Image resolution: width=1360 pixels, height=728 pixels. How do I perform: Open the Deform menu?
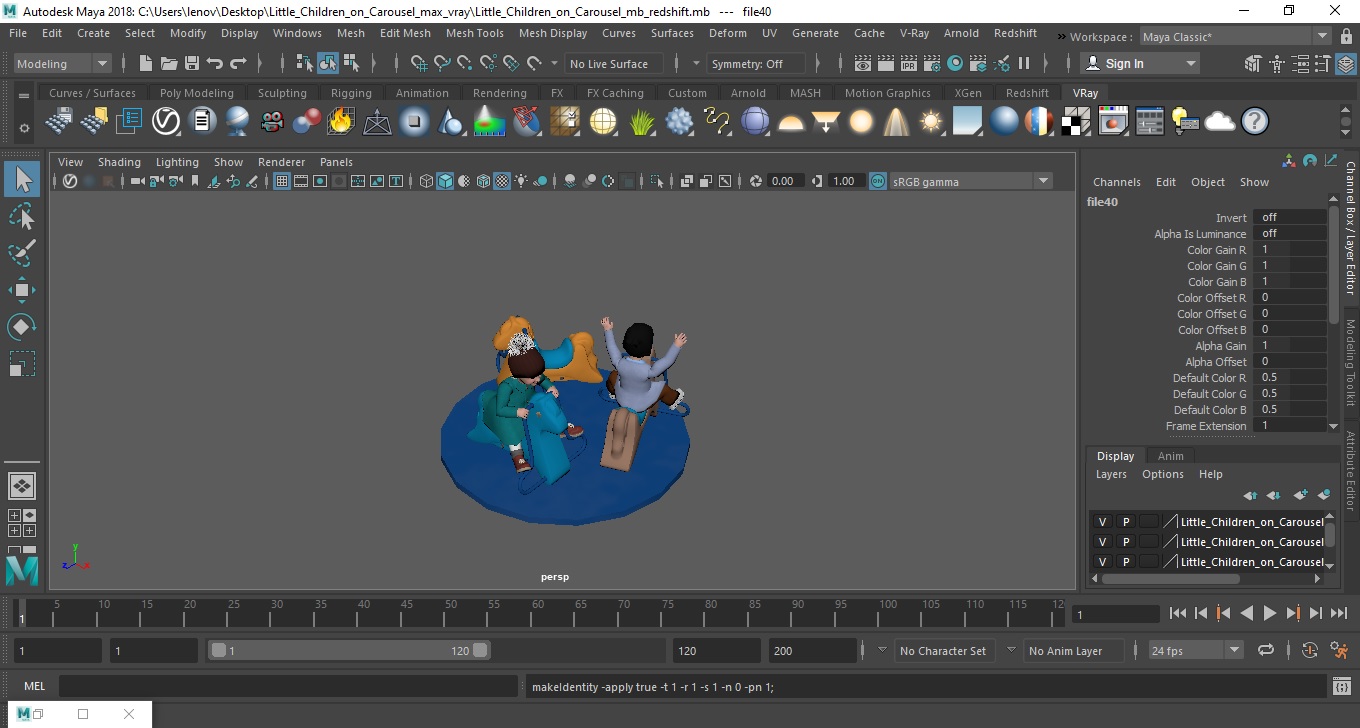point(727,33)
